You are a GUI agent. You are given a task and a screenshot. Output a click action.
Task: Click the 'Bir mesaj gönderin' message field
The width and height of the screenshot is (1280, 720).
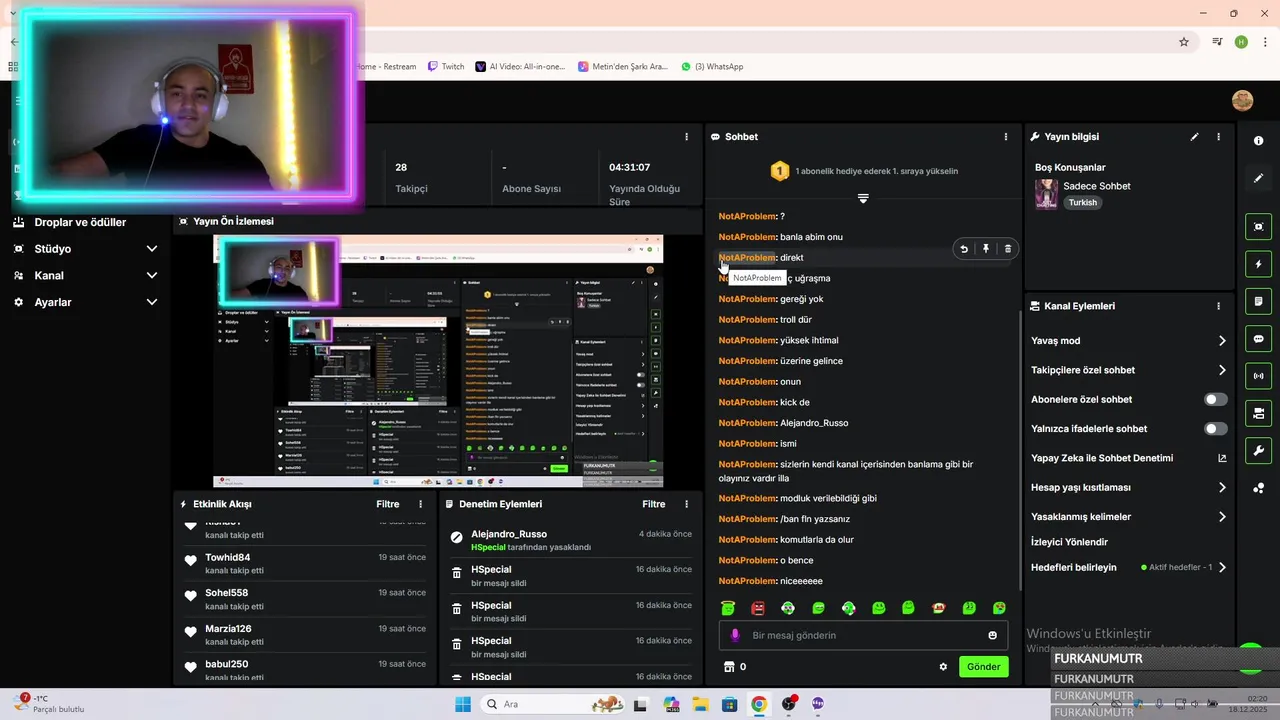863,635
